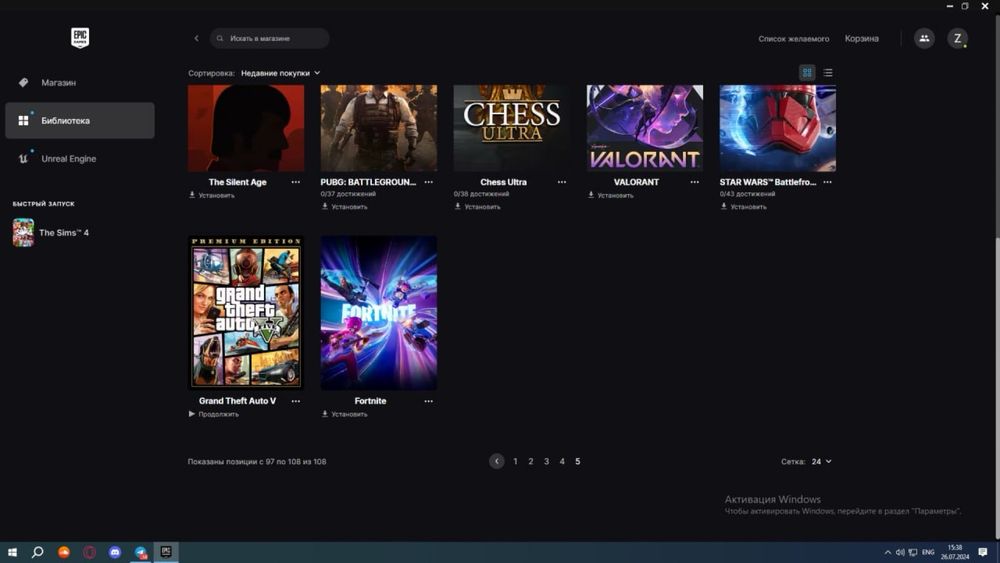Viewport: 1000px width, 563px height.
Task: Open options menu for Fortnite
Action: [429, 402]
